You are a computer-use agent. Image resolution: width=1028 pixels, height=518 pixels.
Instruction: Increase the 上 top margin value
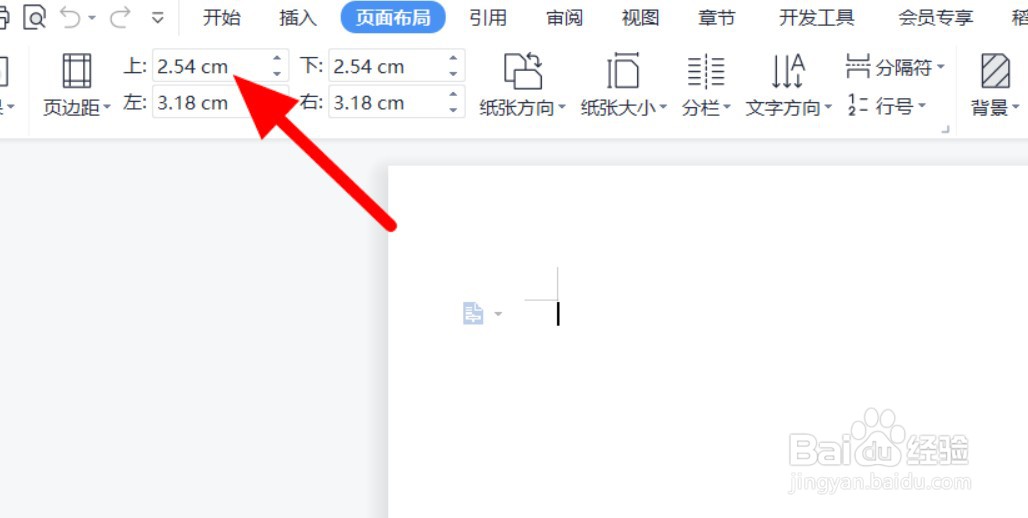click(277, 59)
